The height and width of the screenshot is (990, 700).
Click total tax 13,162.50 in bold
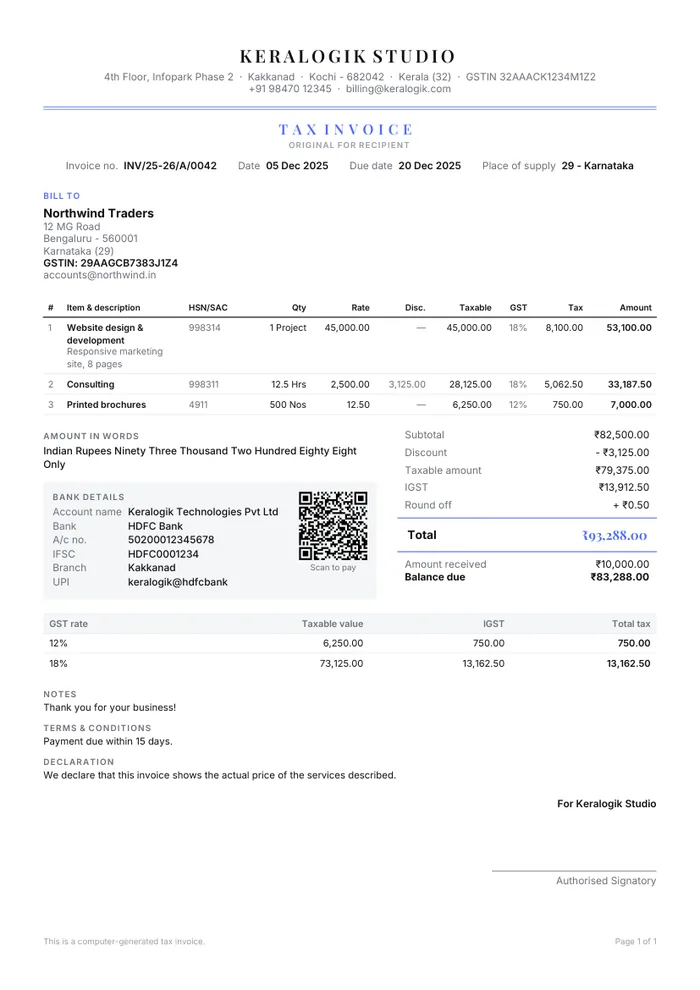tap(628, 664)
